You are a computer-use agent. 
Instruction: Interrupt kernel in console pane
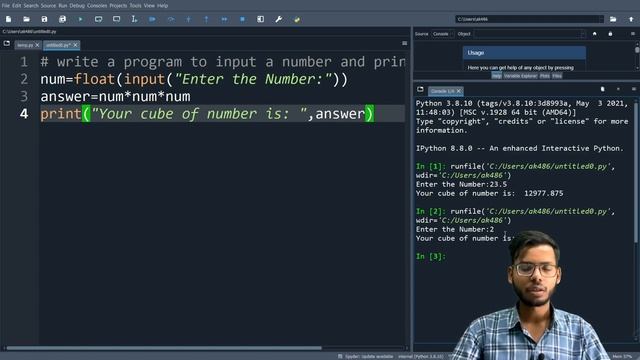(618, 89)
